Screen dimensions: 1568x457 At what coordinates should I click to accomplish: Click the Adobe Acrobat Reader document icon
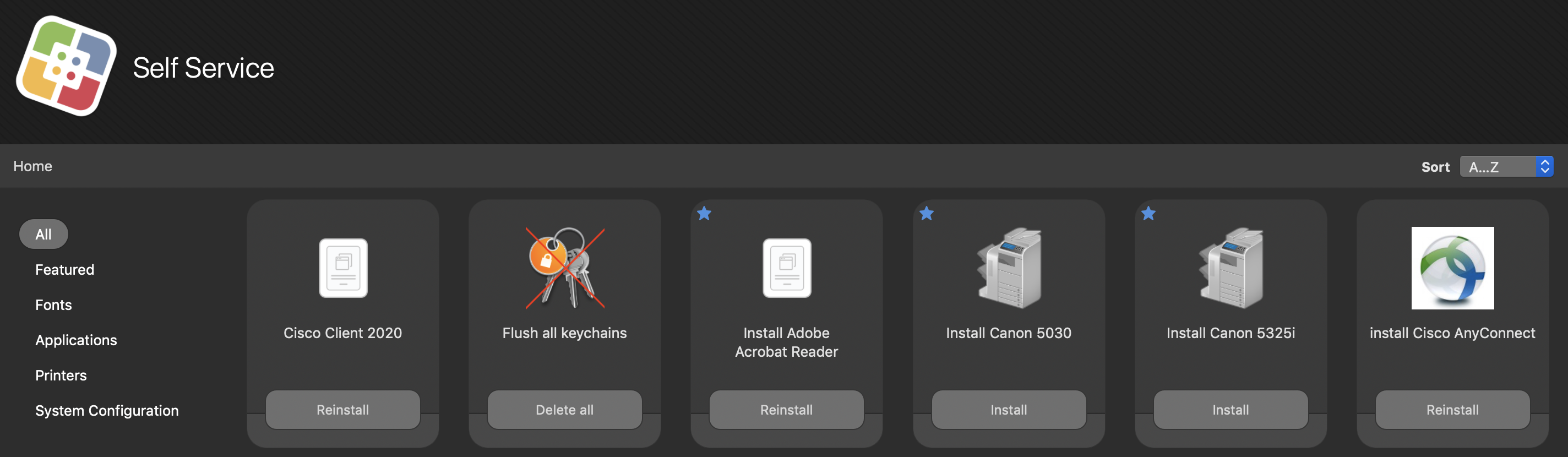coord(787,268)
